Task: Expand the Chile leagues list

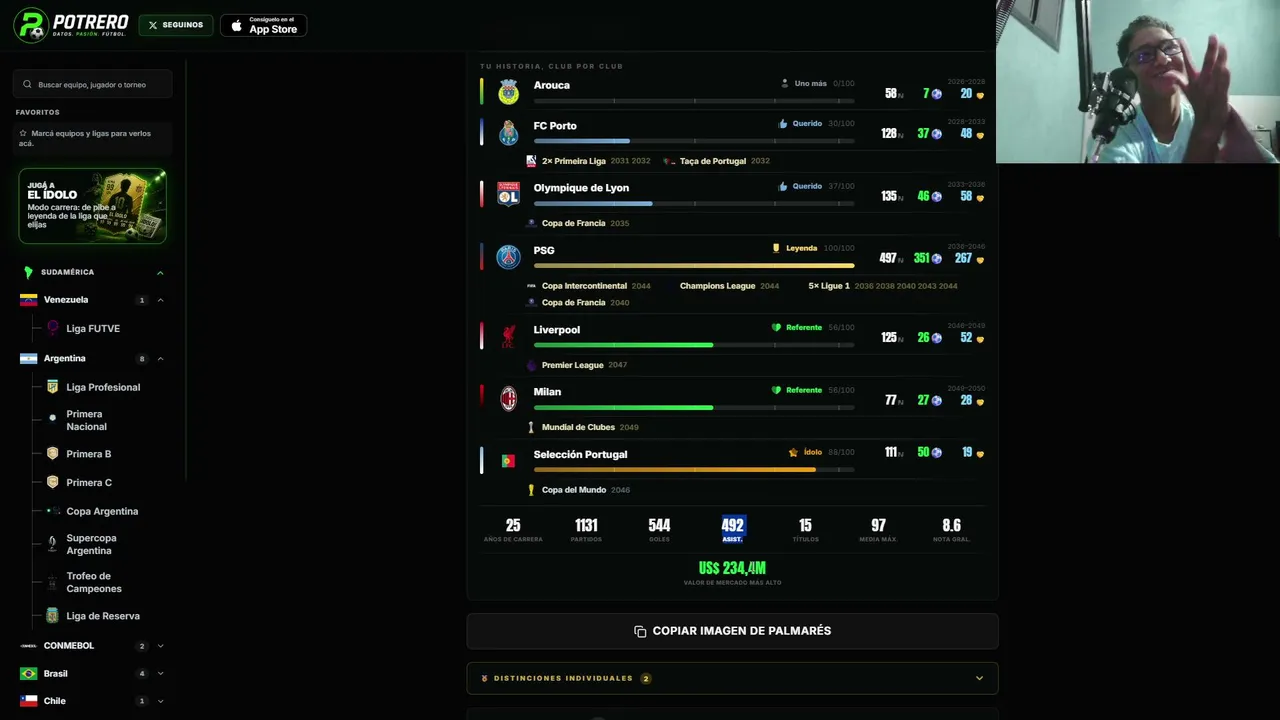Action: pyautogui.click(x=160, y=701)
